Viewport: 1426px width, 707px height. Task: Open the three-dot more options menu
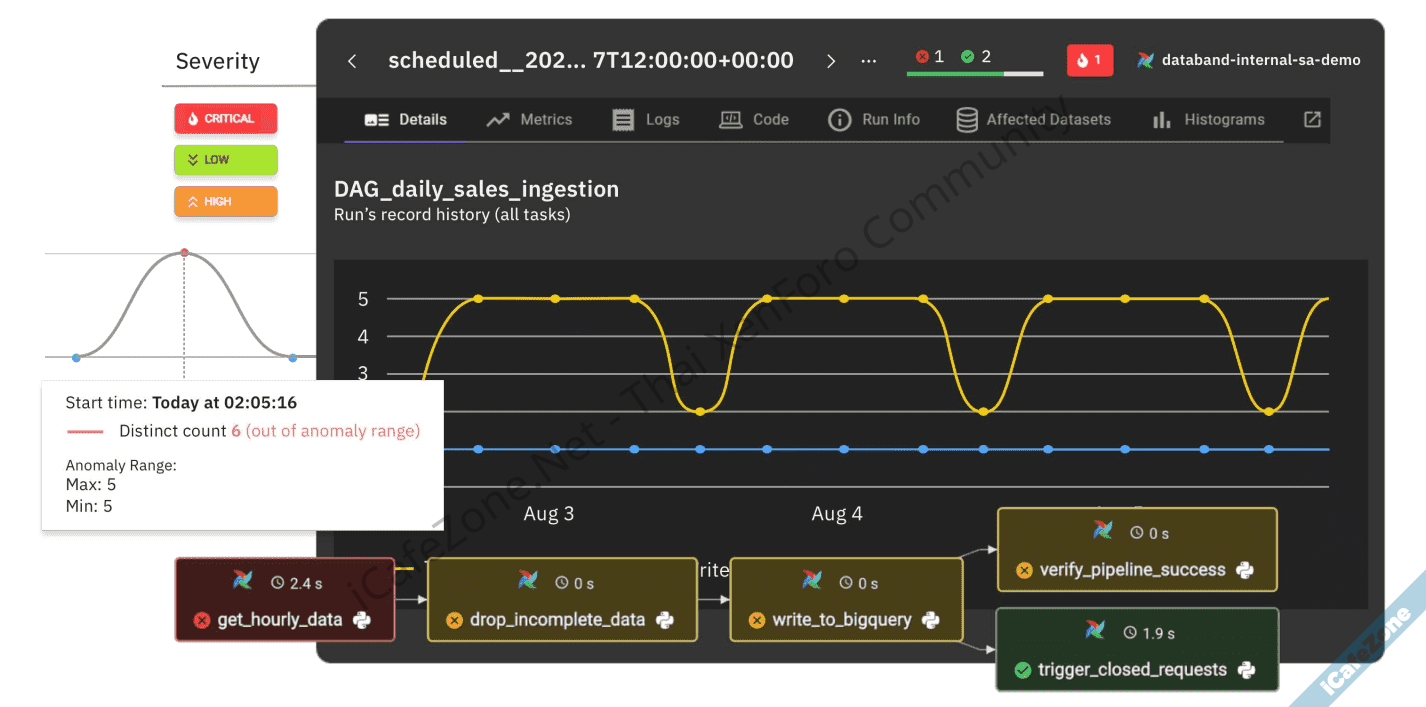868,61
